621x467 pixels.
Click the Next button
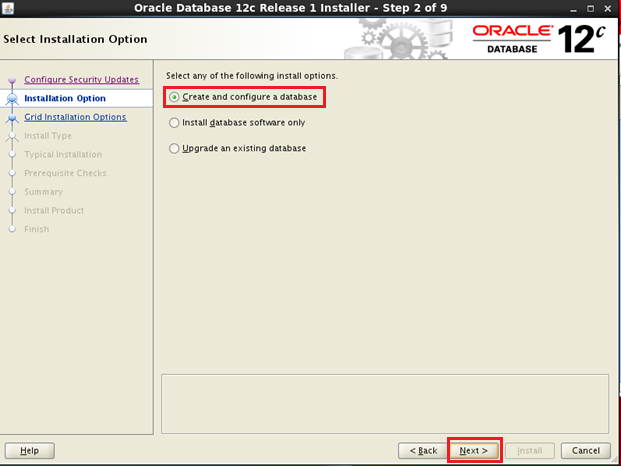point(474,450)
